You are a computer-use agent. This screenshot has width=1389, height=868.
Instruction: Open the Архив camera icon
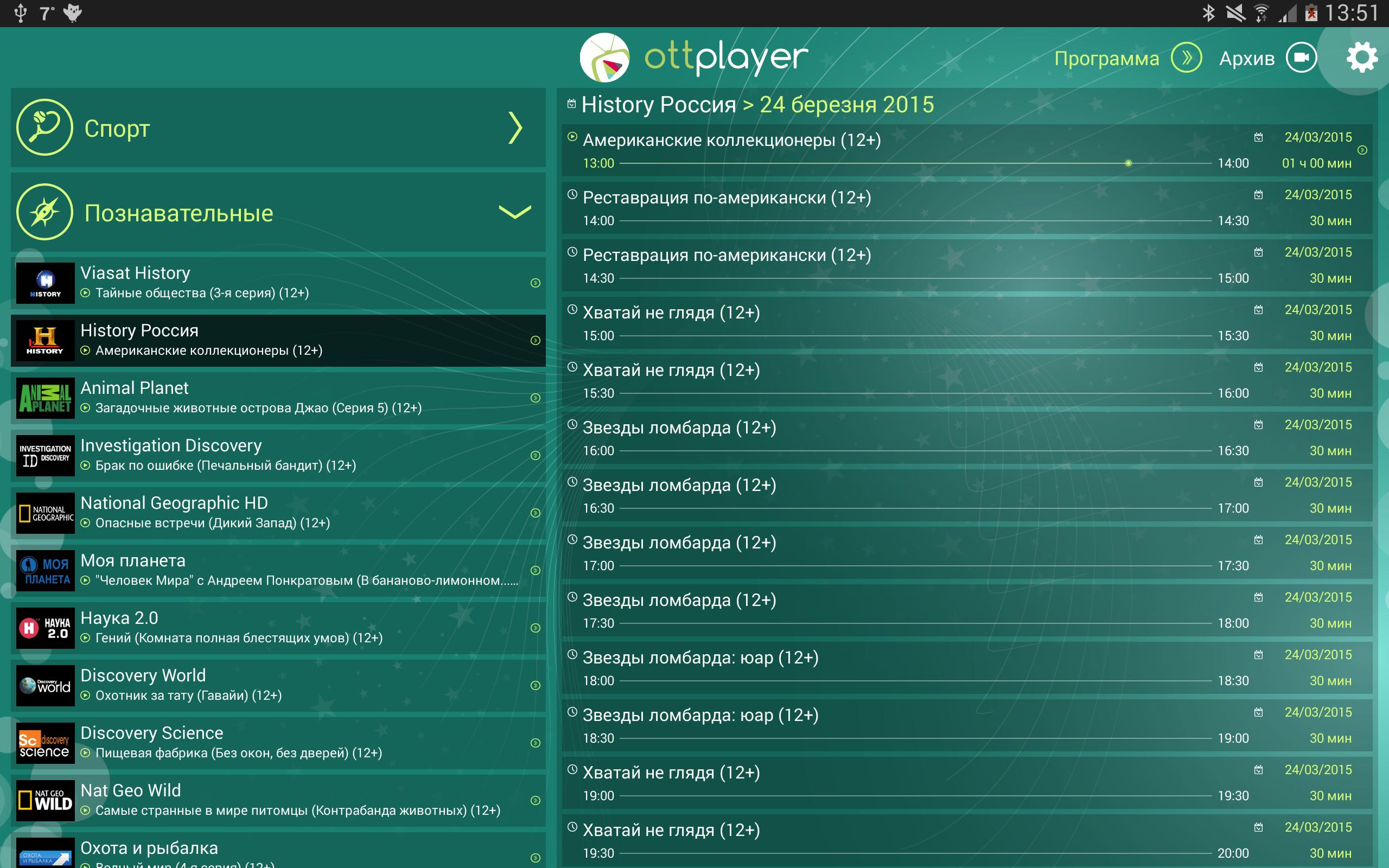point(1301,58)
